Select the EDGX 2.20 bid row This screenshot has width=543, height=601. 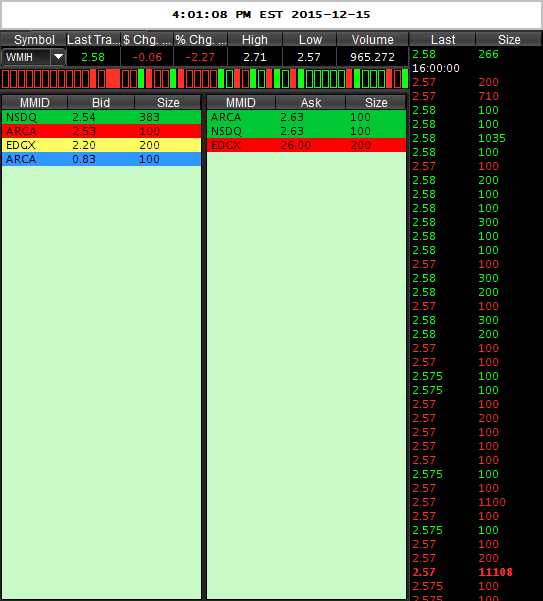tap(102, 145)
